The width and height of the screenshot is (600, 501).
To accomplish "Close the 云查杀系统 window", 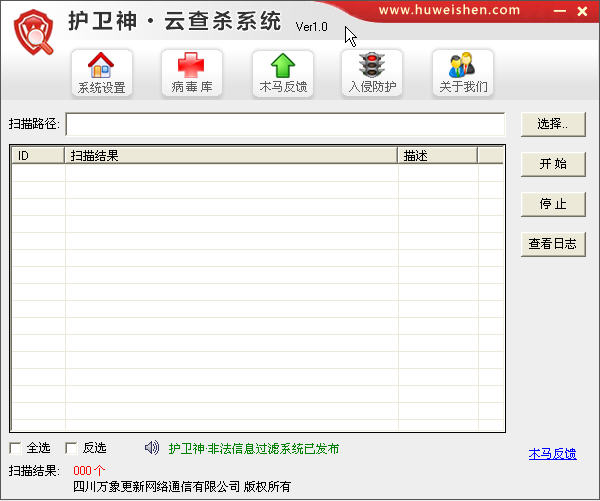I will pyautogui.click(x=582, y=11).
